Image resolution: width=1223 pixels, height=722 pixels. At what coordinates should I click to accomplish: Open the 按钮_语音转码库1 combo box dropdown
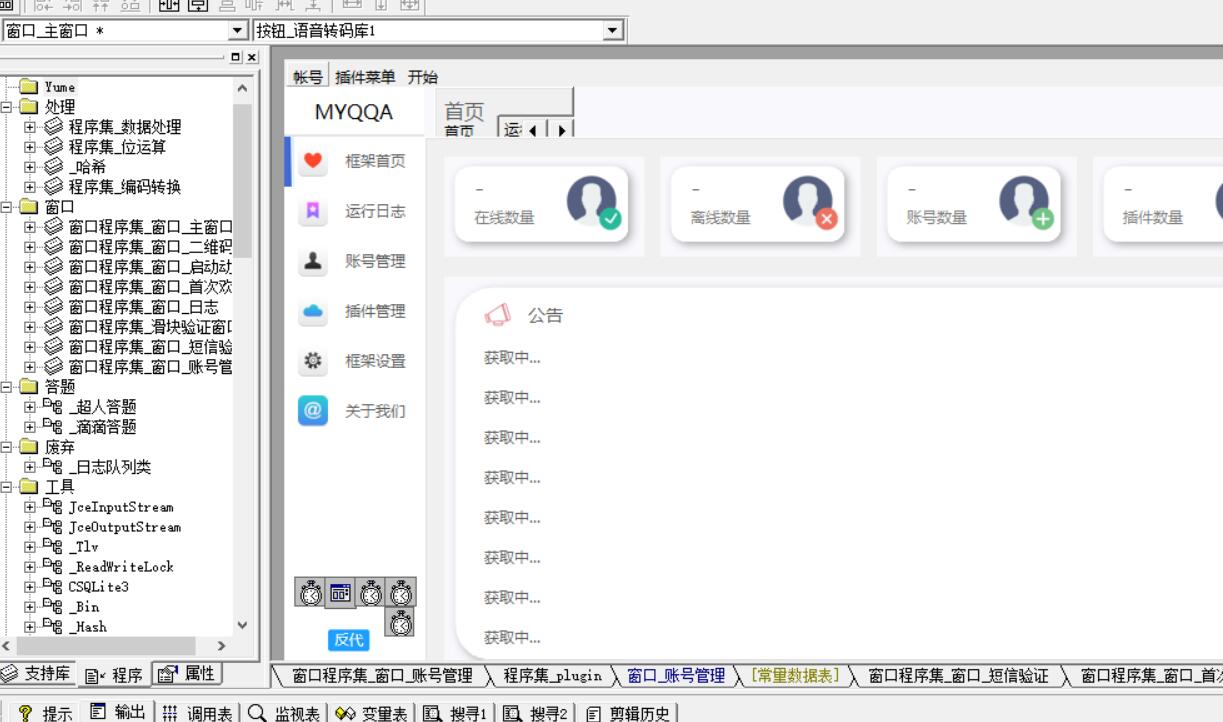[614, 31]
